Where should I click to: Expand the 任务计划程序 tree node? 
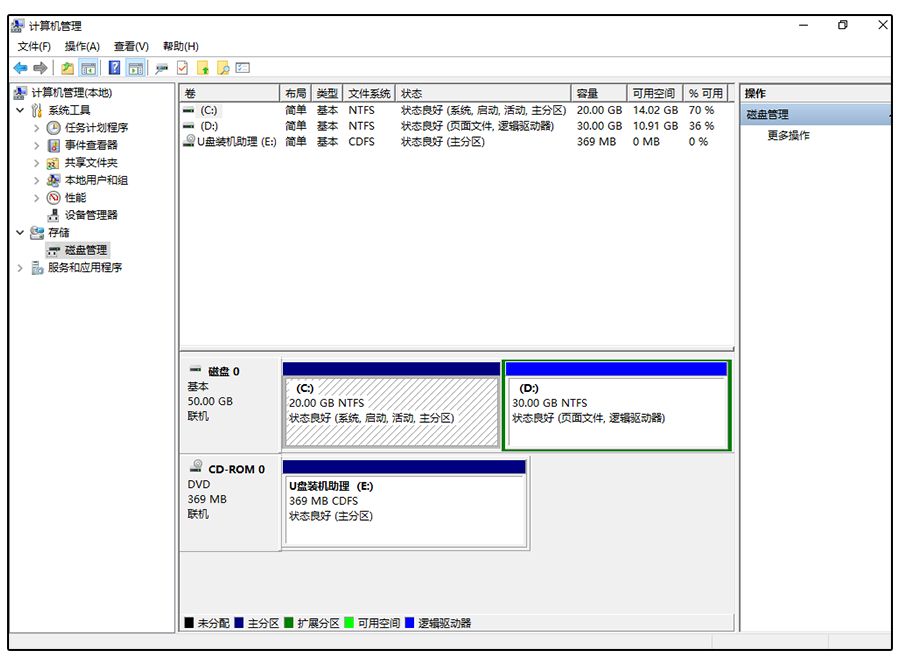tap(37, 128)
